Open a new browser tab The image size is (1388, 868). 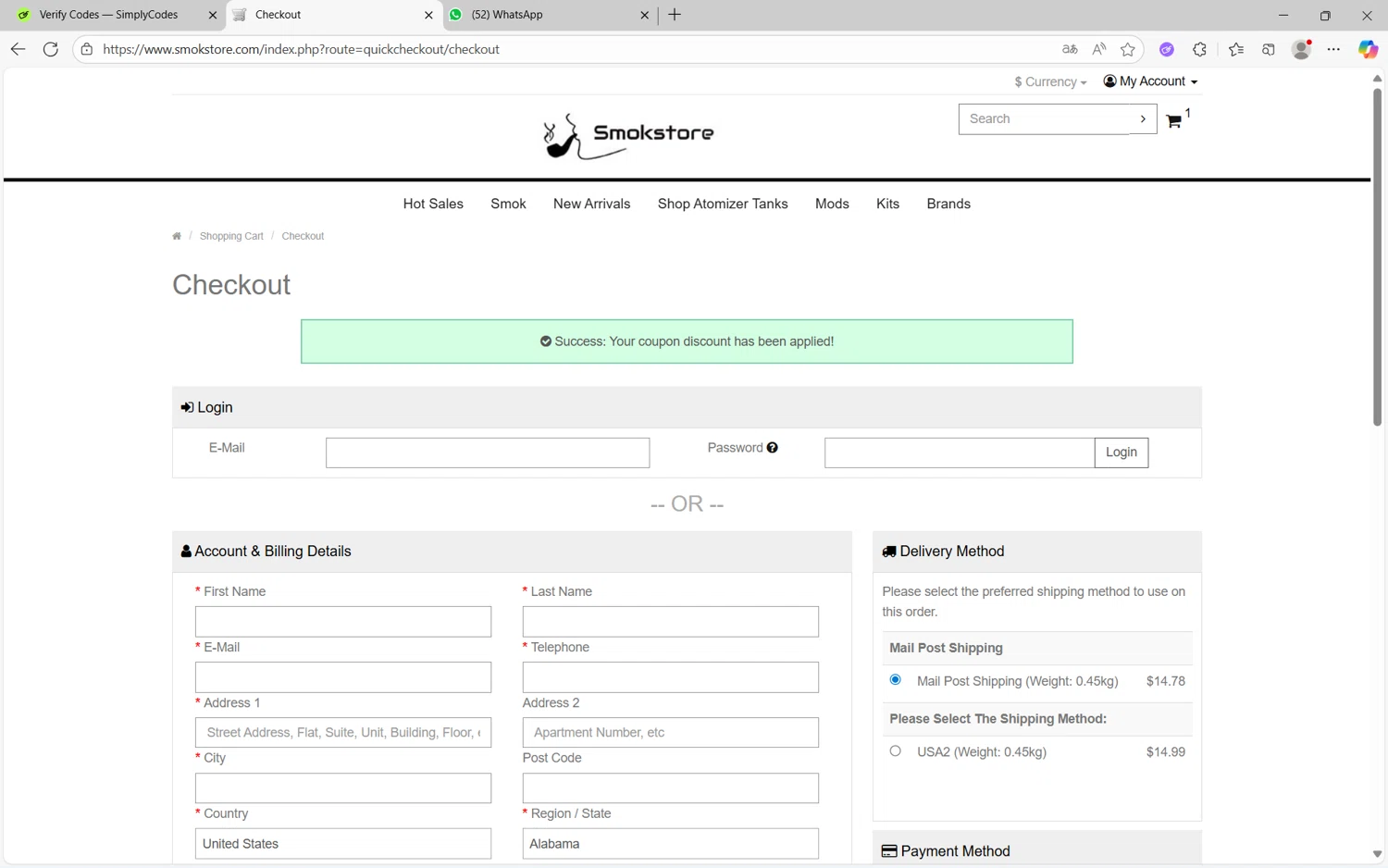coord(675,15)
